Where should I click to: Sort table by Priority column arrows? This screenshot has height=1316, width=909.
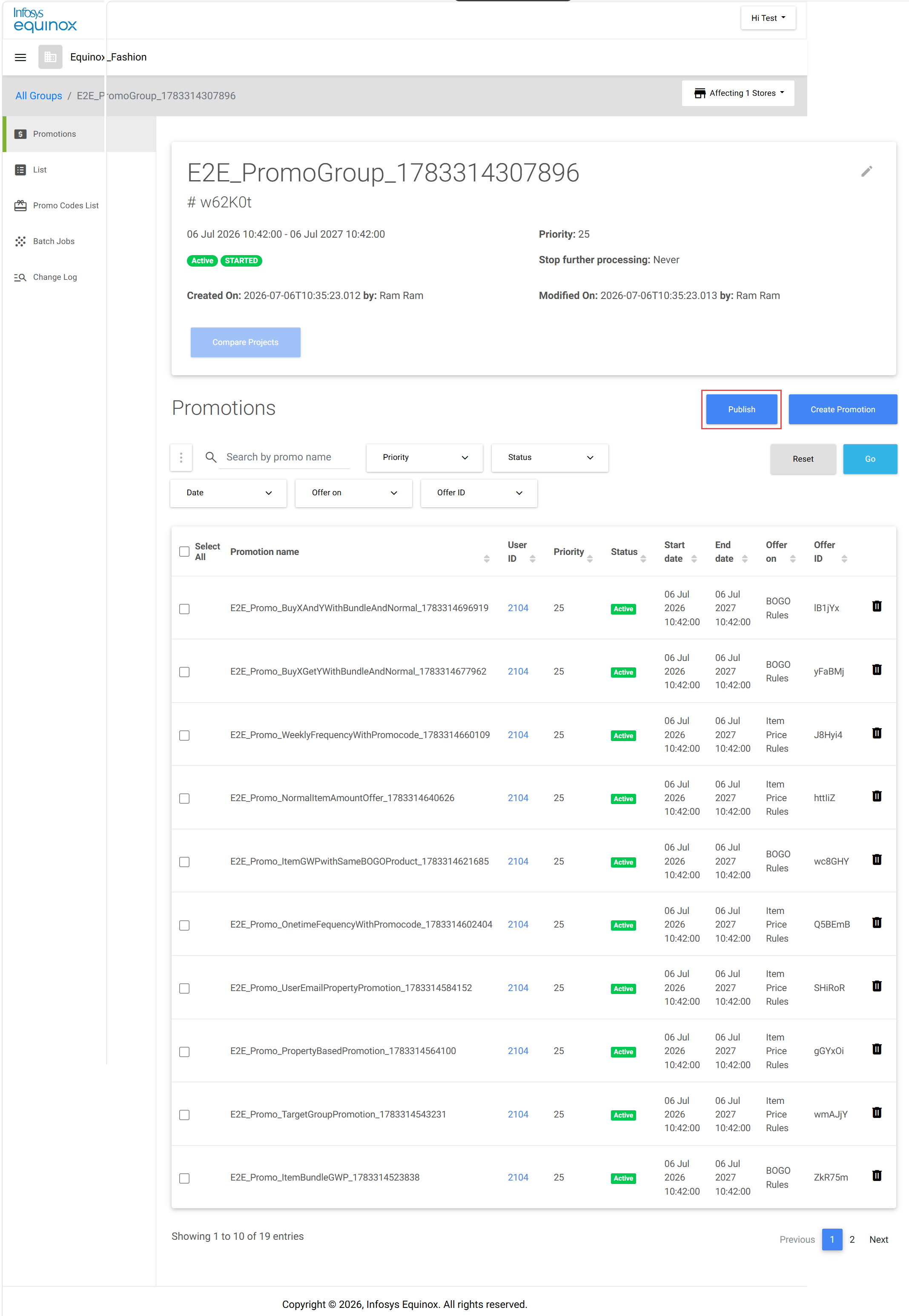[590, 559]
